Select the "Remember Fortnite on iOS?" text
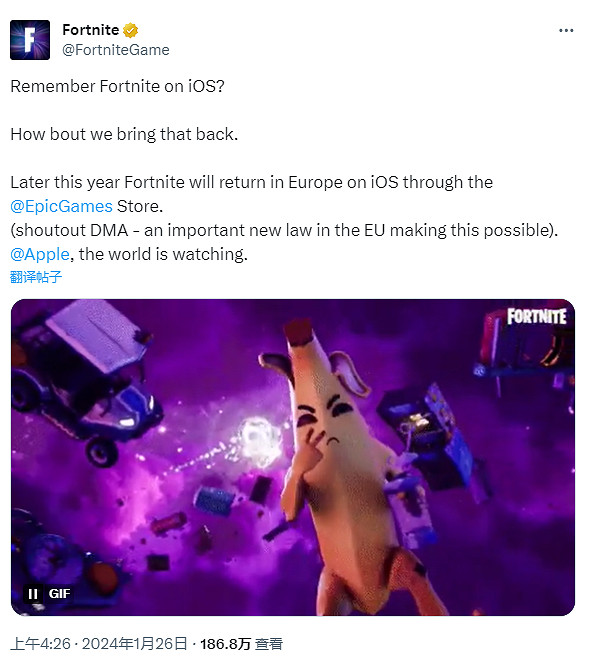589x658 pixels. (x=117, y=86)
